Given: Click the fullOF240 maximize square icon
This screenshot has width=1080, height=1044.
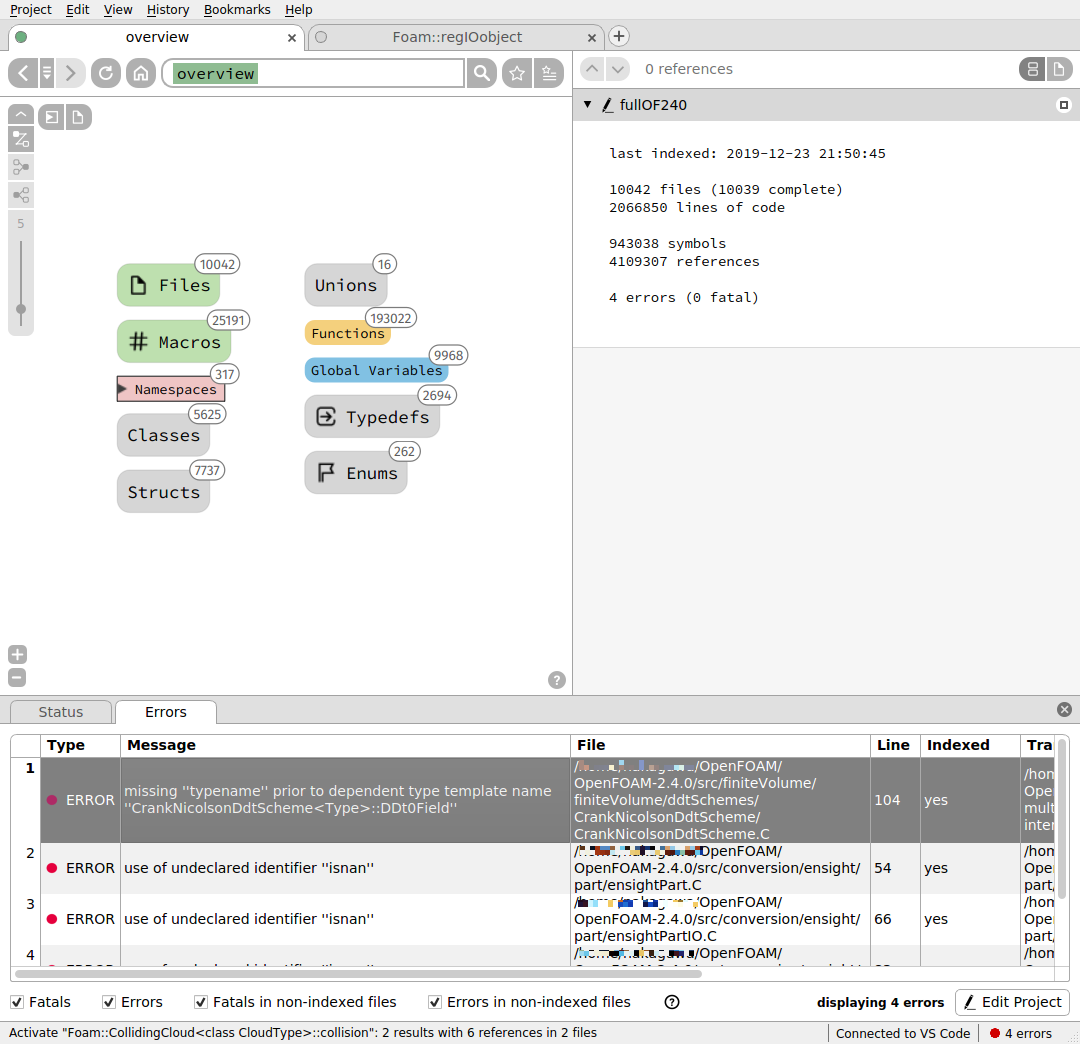Looking at the screenshot, I should click(1063, 105).
